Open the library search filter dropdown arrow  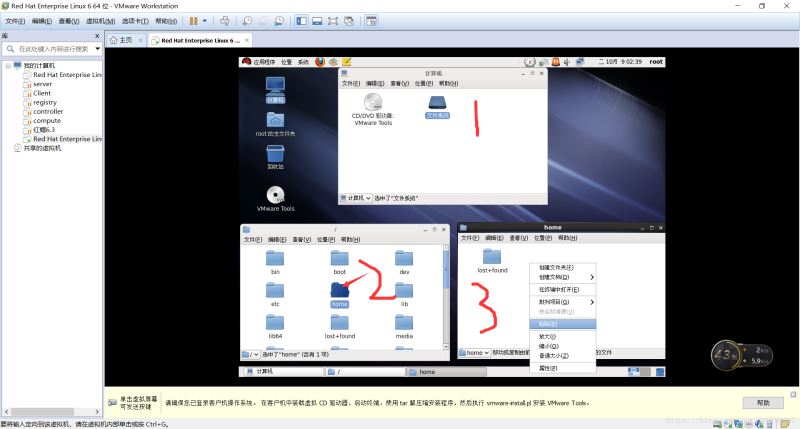point(97,48)
